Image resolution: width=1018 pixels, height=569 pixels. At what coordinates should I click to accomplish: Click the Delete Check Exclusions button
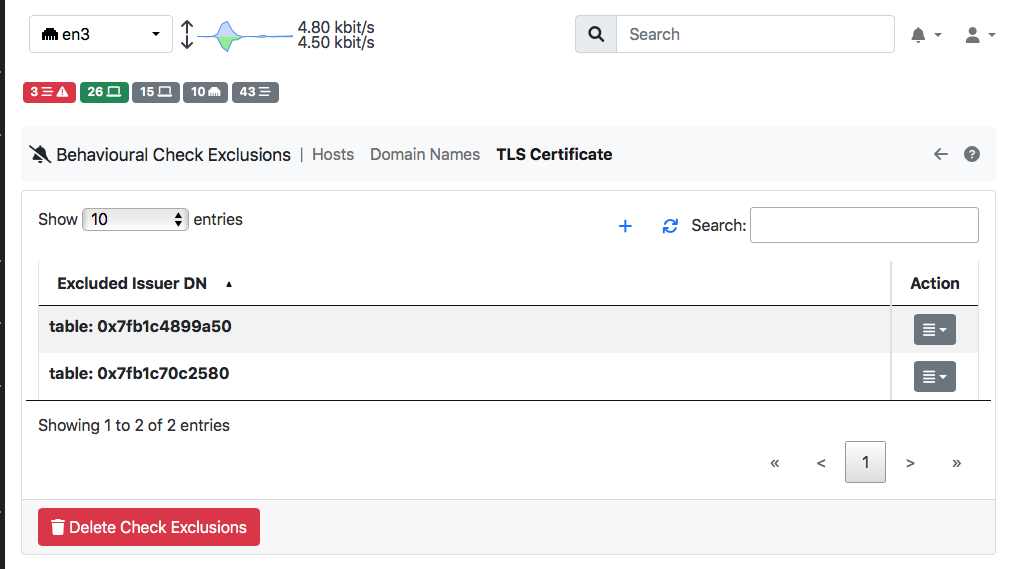pos(149,527)
